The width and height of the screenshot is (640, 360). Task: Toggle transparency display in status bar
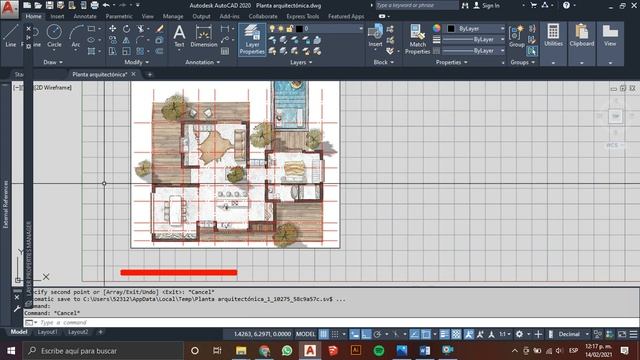[456, 334]
